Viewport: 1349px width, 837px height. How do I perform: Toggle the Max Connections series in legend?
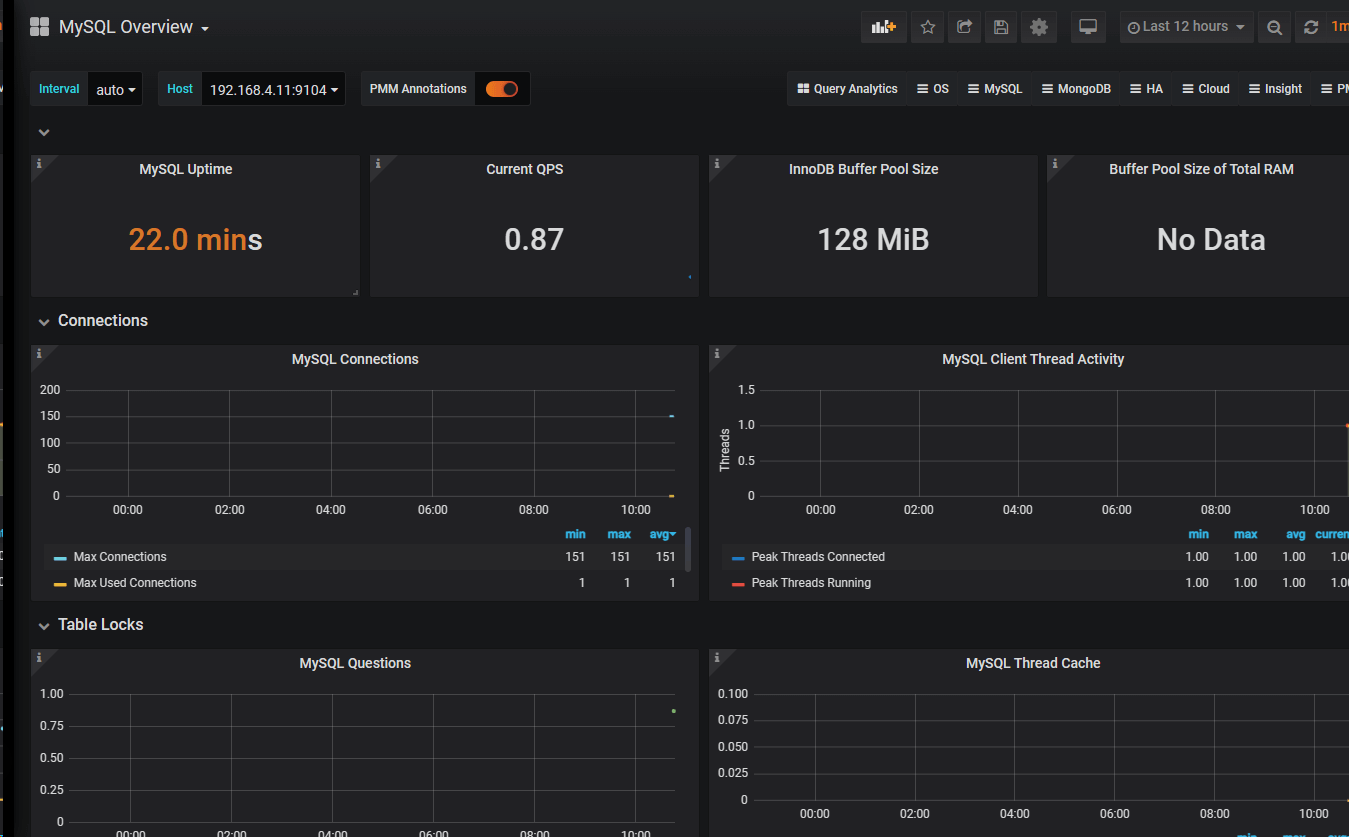(120, 557)
